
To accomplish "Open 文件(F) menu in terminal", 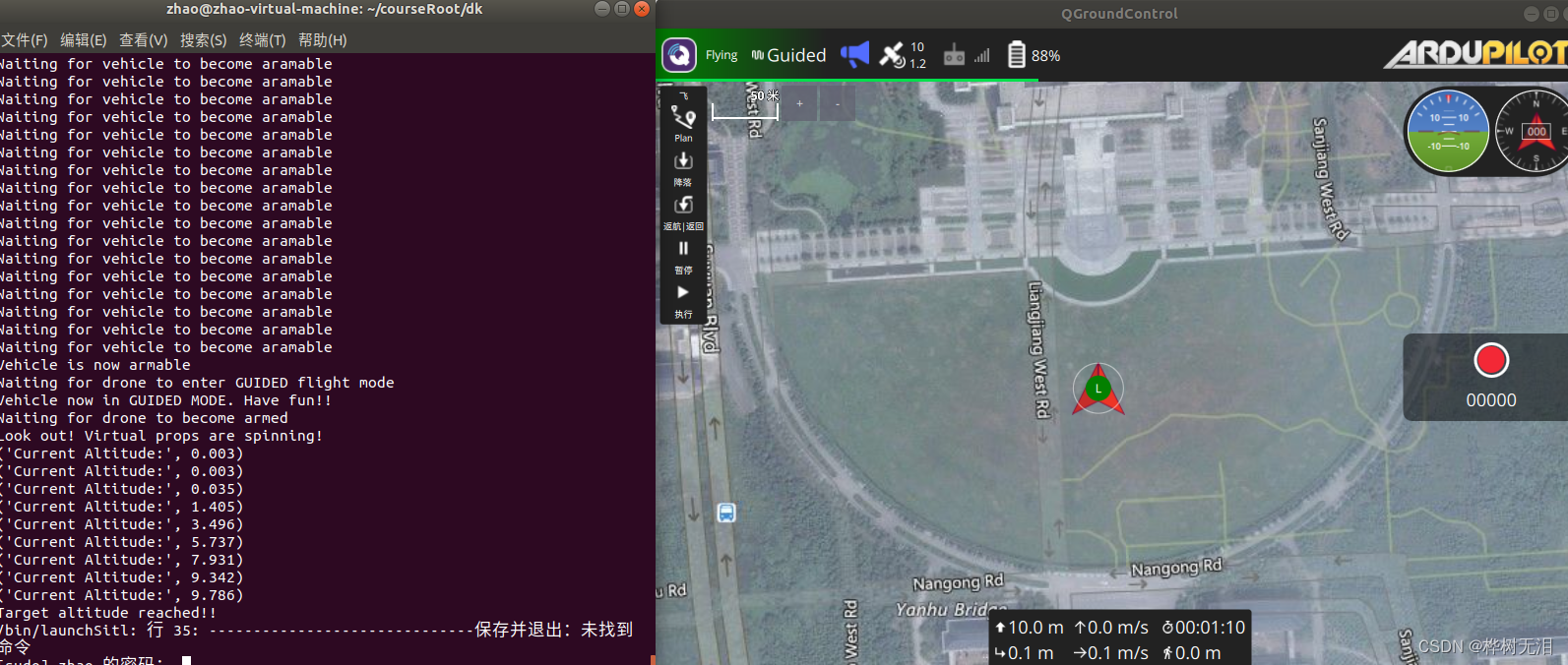I will pyautogui.click(x=25, y=40).
